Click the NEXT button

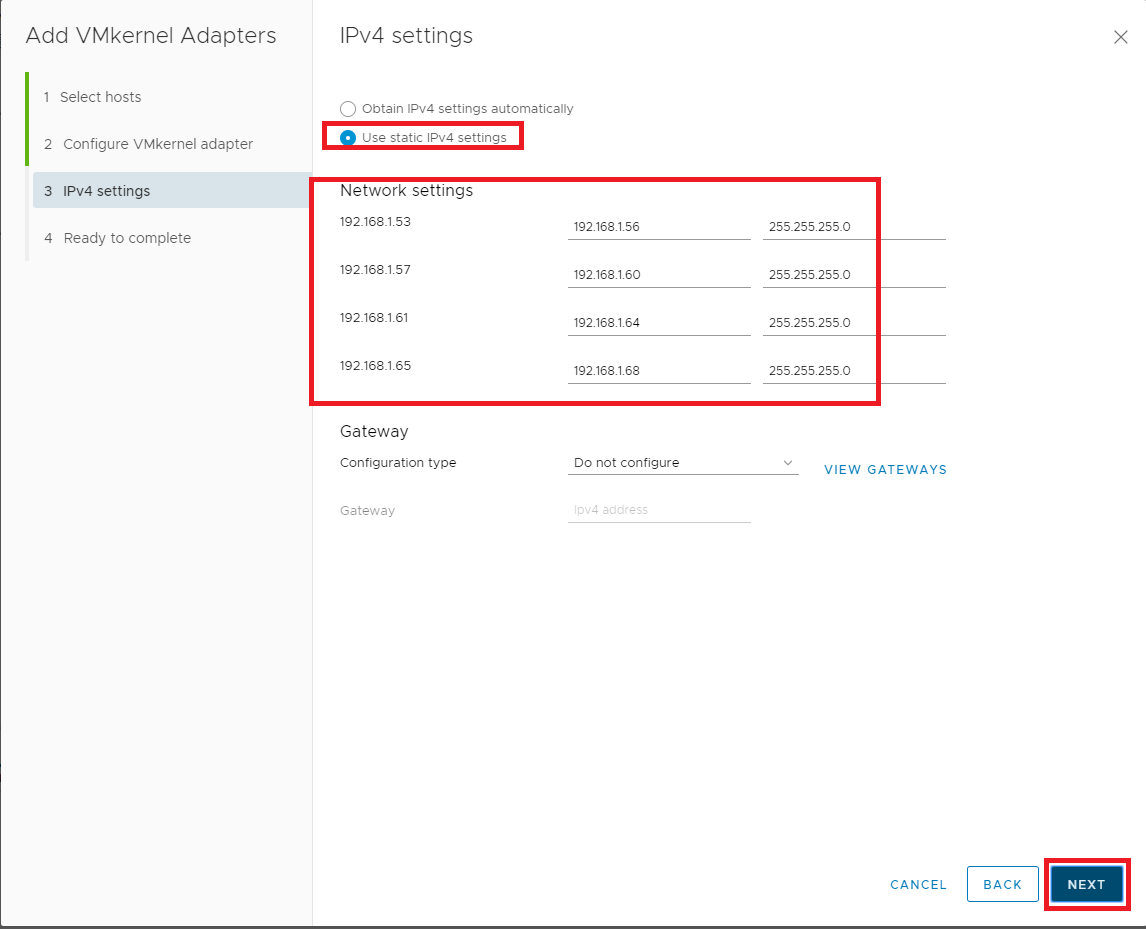click(x=1086, y=884)
